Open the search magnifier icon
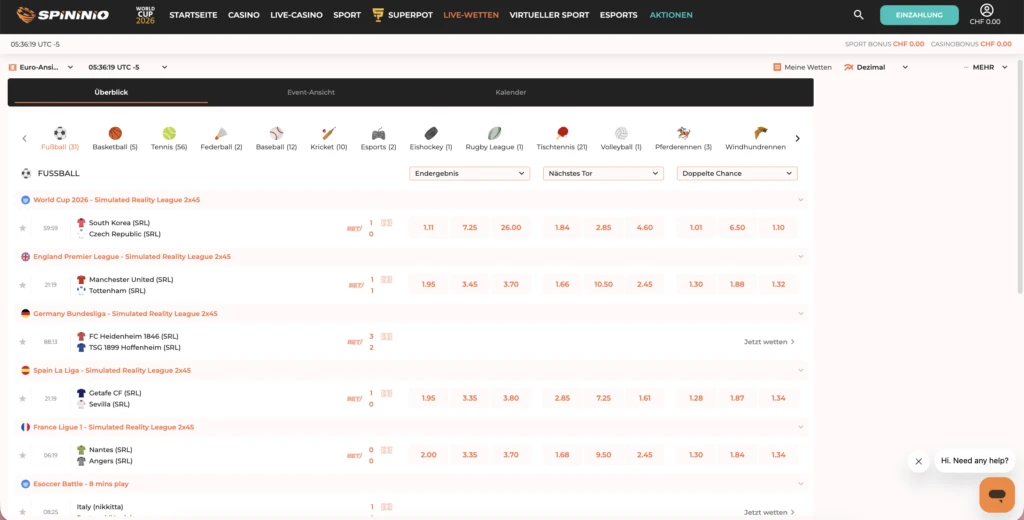The height and width of the screenshot is (520, 1024). [858, 14]
